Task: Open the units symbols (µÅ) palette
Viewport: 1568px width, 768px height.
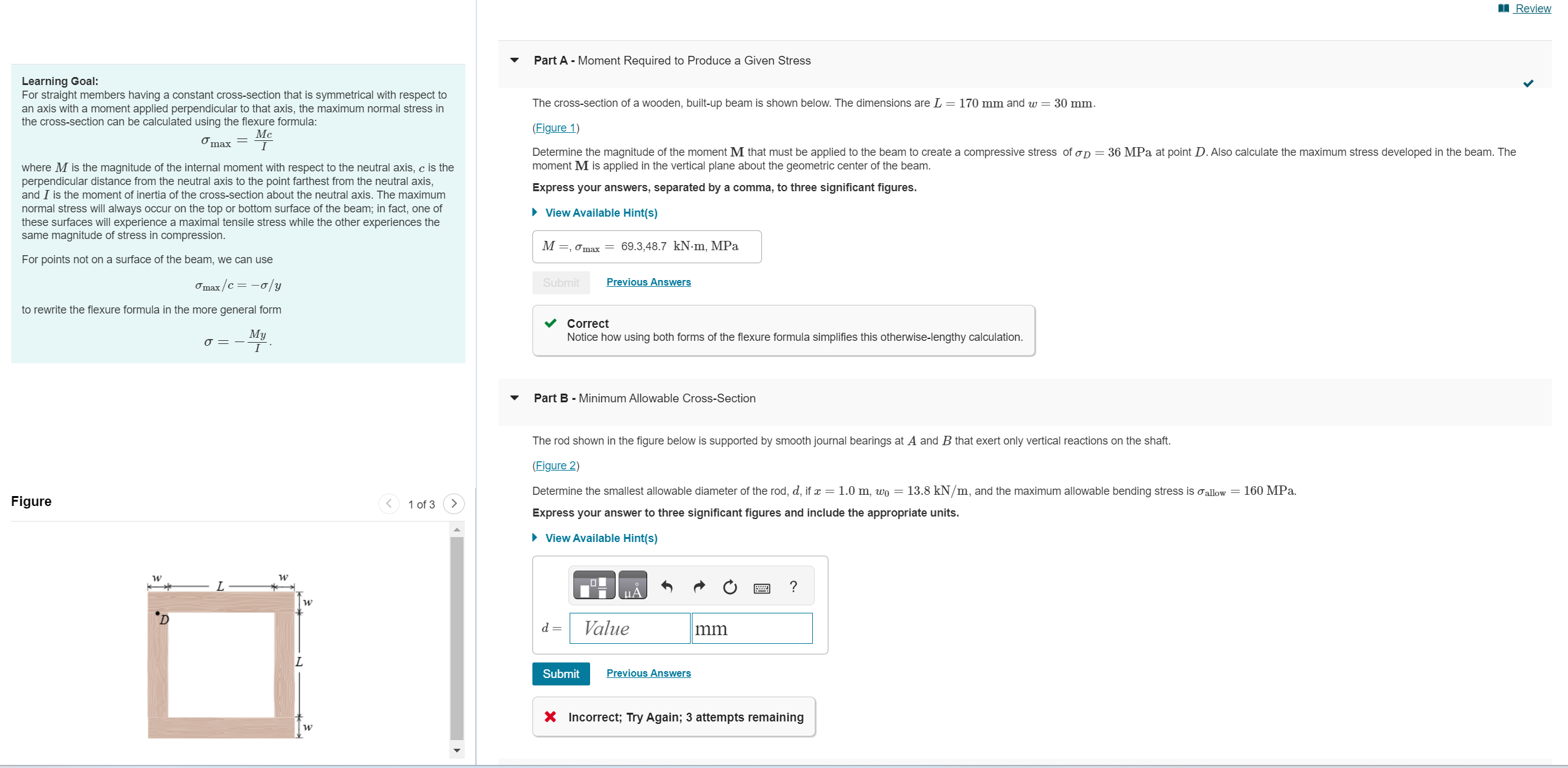Action: pyautogui.click(x=632, y=585)
